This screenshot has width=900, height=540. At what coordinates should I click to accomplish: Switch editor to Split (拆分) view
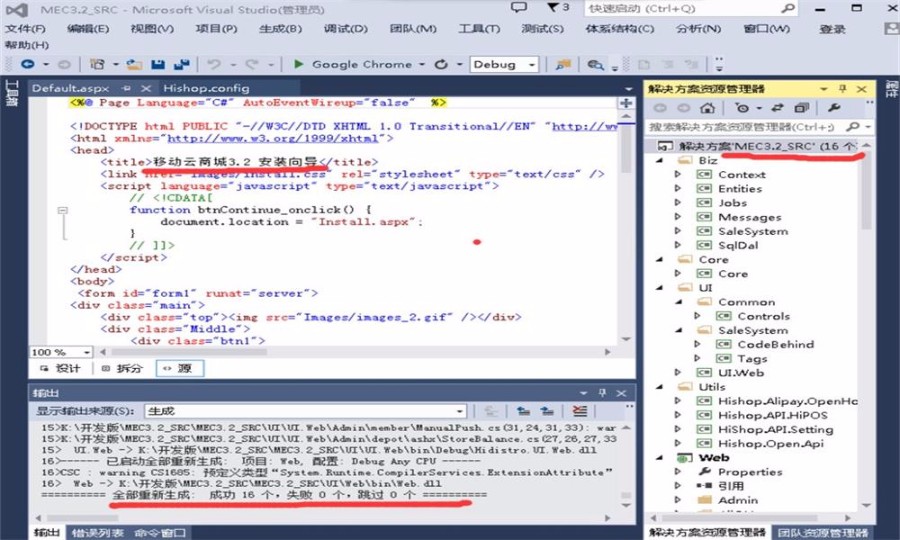click(x=123, y=368)
